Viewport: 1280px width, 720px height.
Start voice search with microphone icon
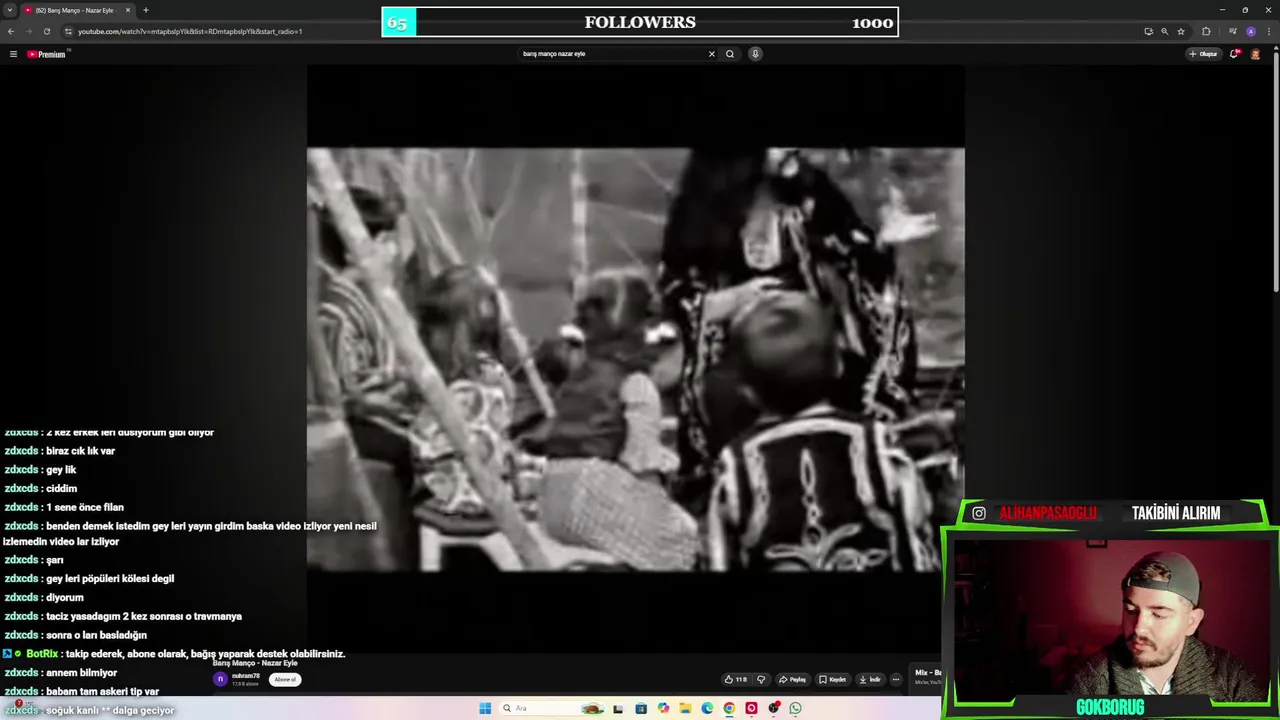(755, 54)
